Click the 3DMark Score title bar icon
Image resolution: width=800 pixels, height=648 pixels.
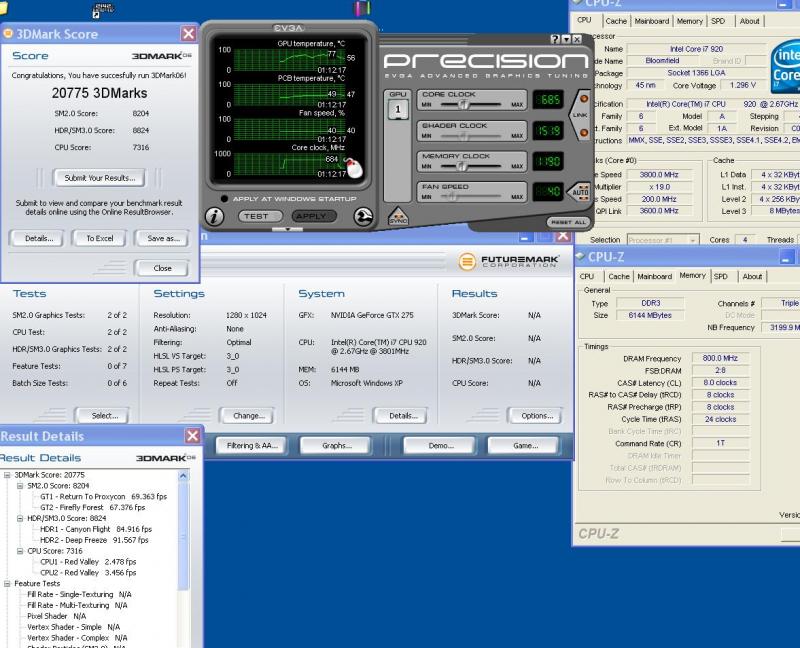pyautogui.click(x=8, y=34)
